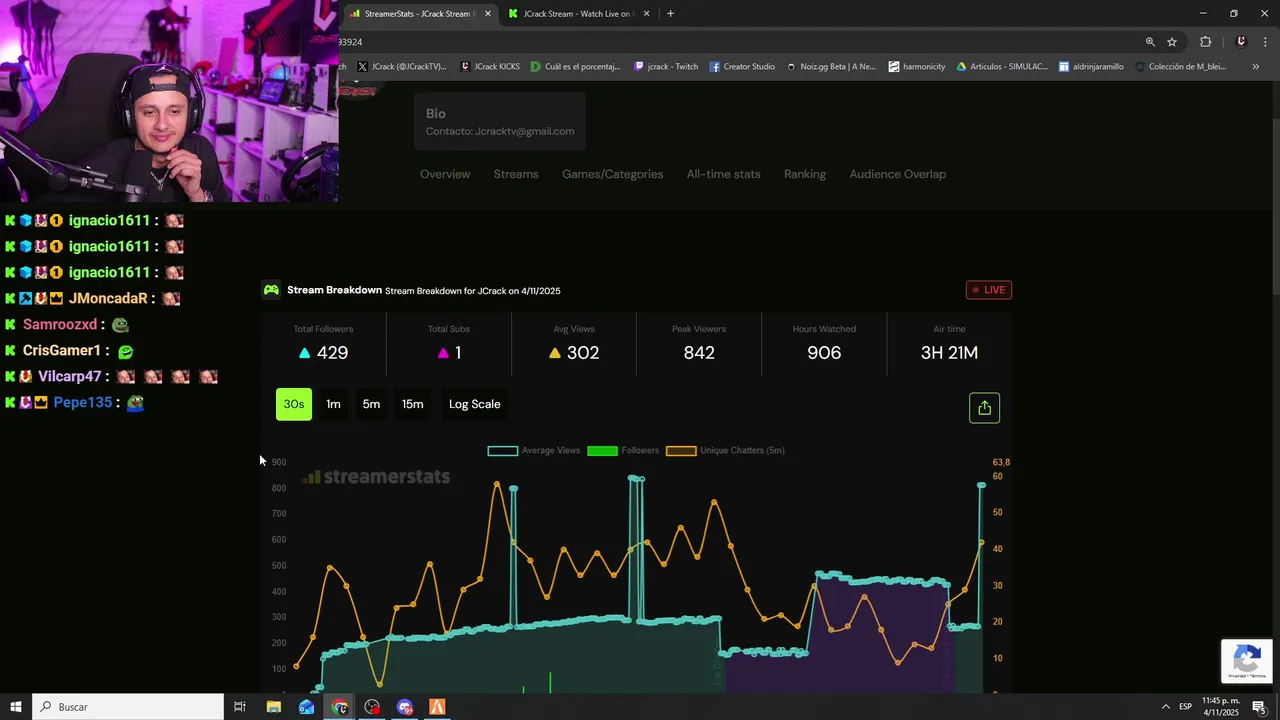The width and height of the screenshot is (1280, 720).
Task: Click the ESP language indicator
Action: pyautogui.click(x=1185, y=707)
